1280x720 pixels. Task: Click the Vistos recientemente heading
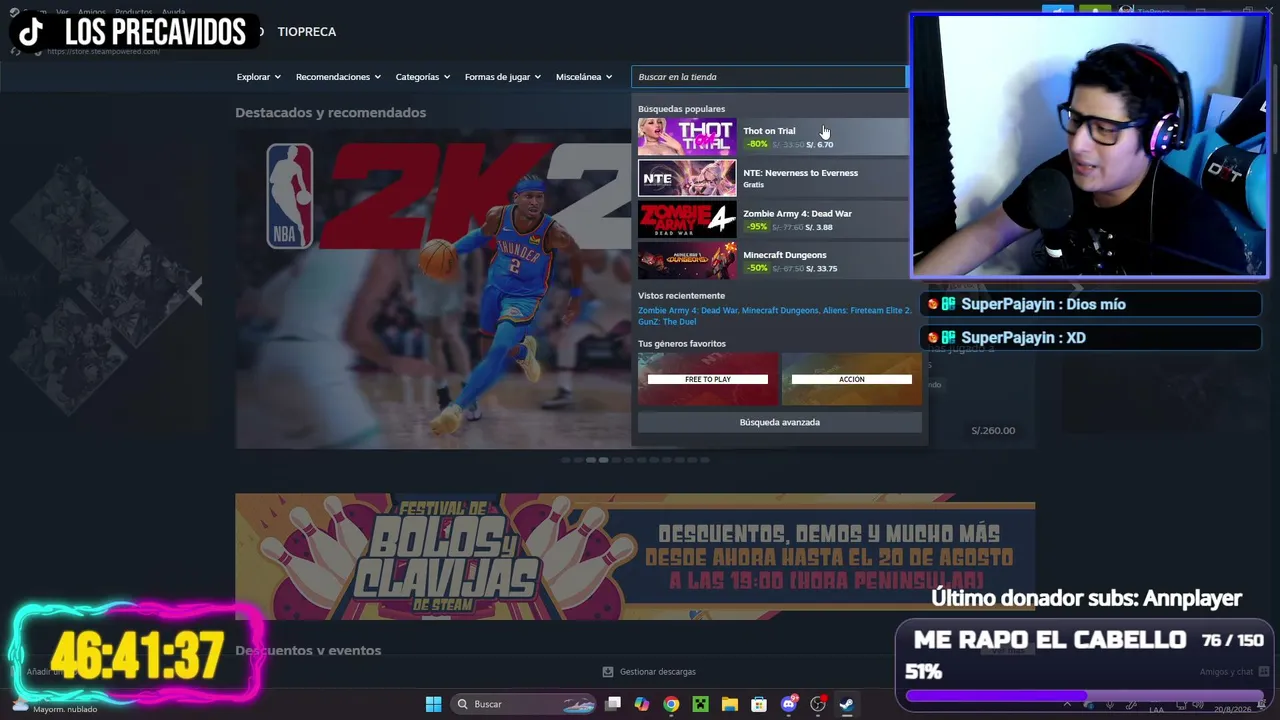tap(681, 296)
